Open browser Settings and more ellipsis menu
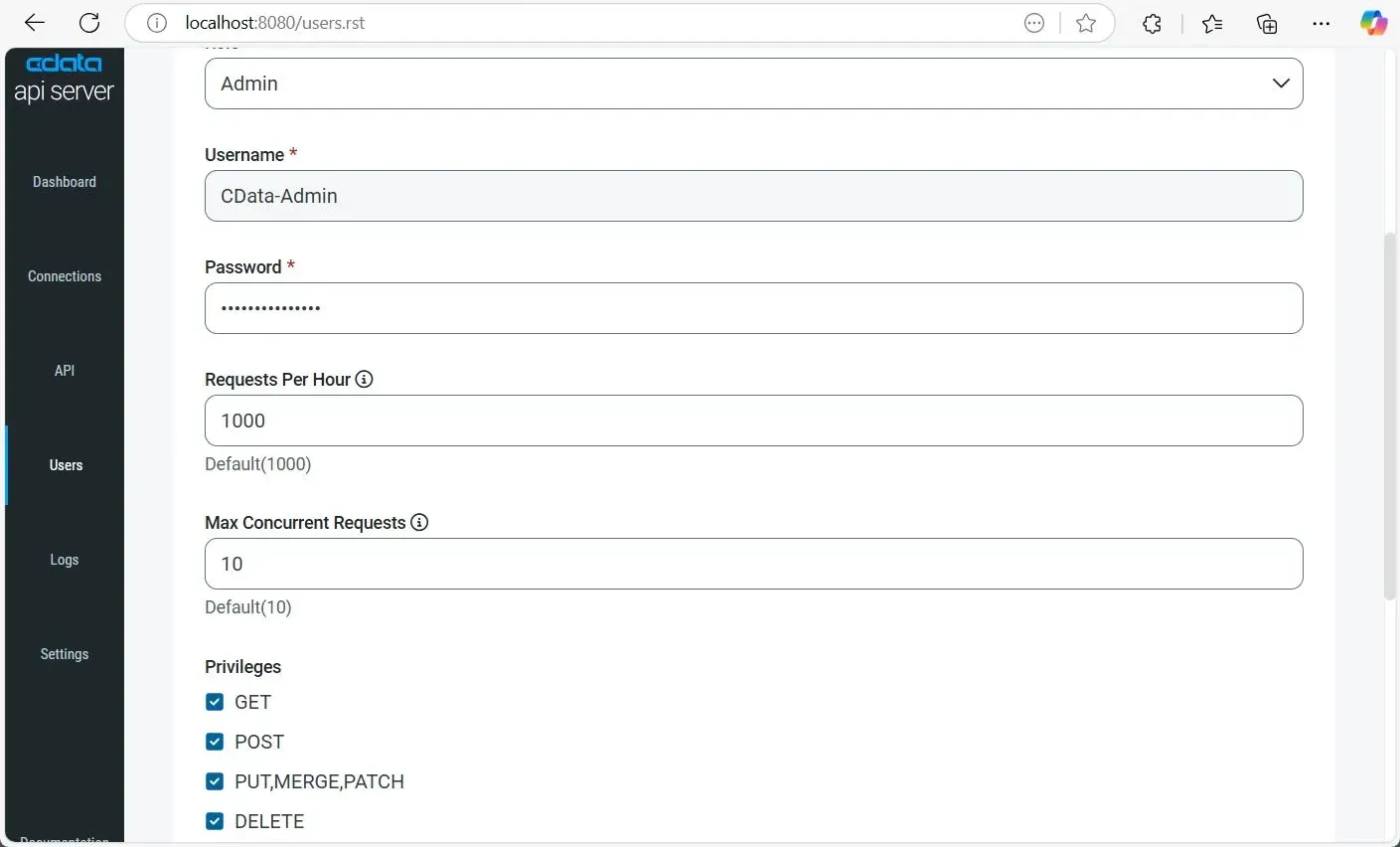Image resolution: width=1400 pixels, height=847 pixels. (x=1321, y=23)
